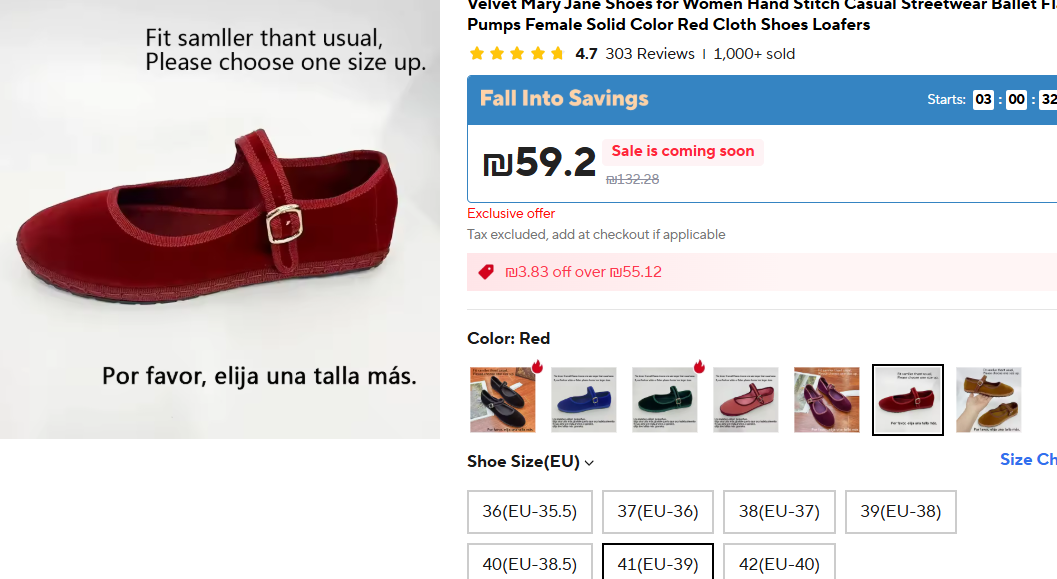1057x579 pixels.
Task: Select shoe size 39(EU-38)
Action: [901, 512]
